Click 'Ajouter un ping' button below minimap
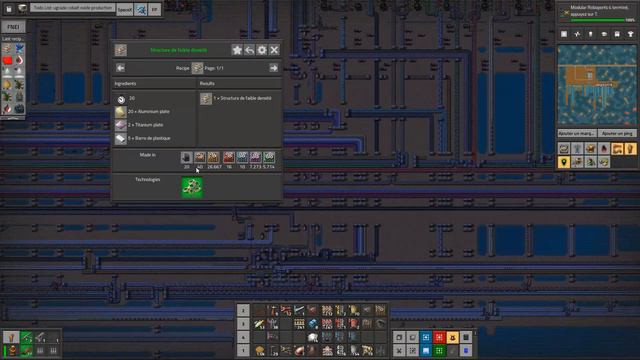The height and width of the screenshot is (360, 640). coord(617,133)
